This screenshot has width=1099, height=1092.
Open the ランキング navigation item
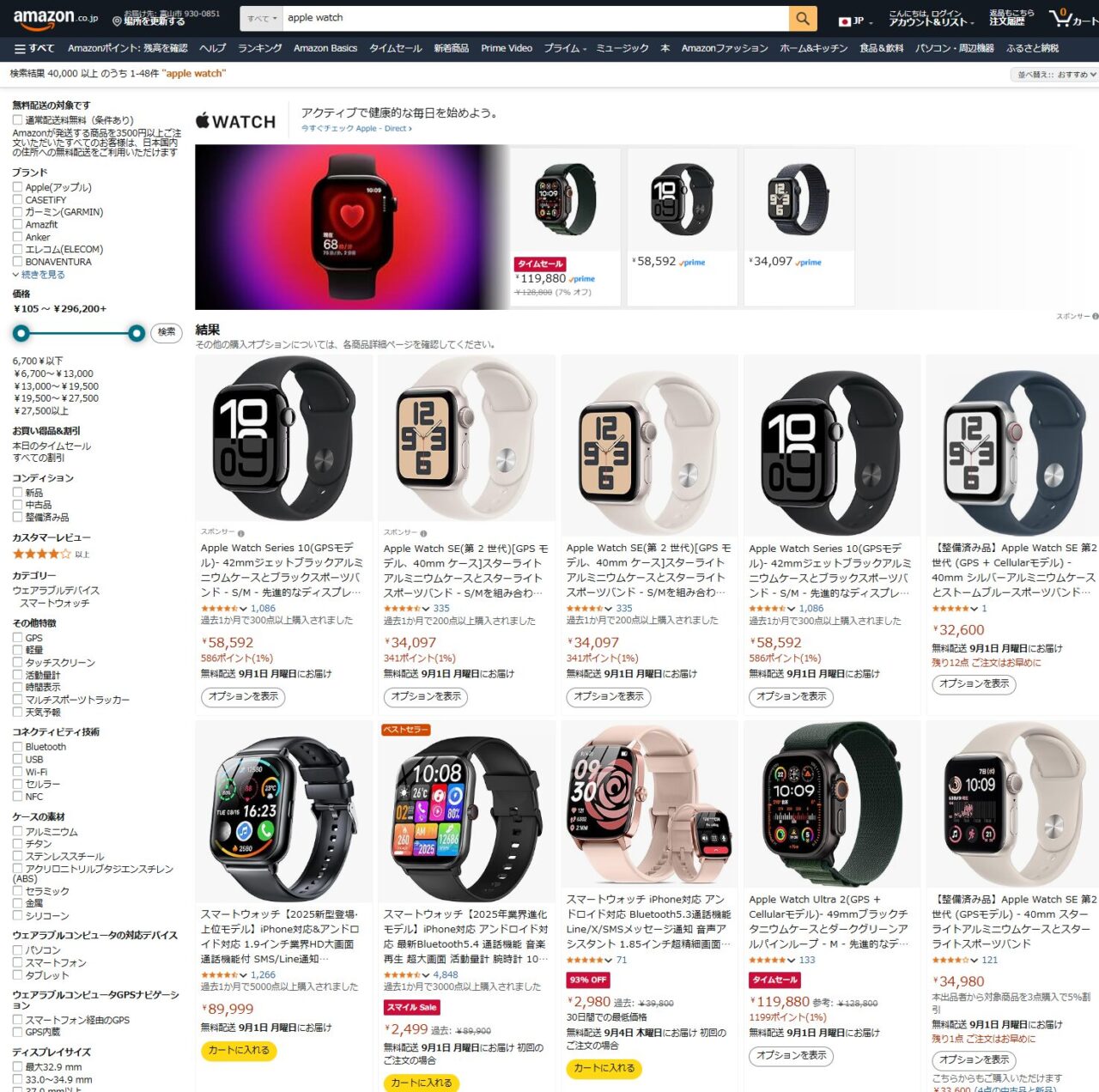pos(260,48)
